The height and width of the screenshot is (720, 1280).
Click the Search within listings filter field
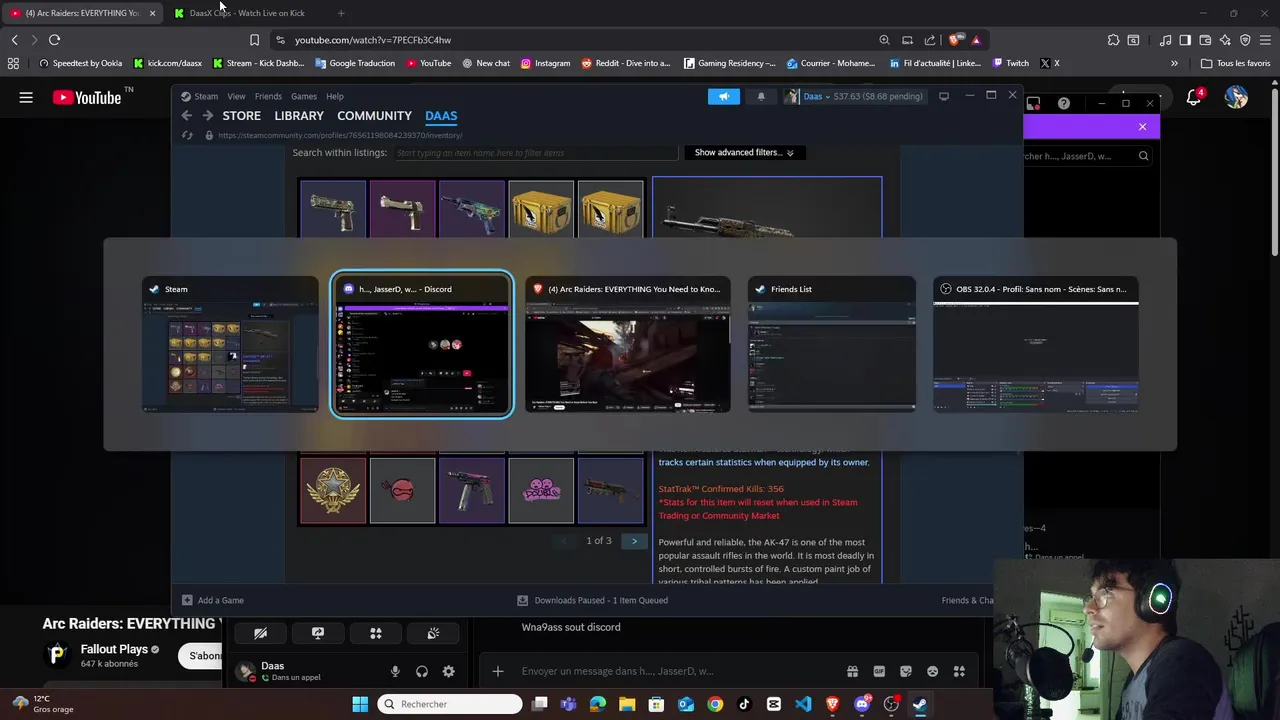click(x=536, y=153)
